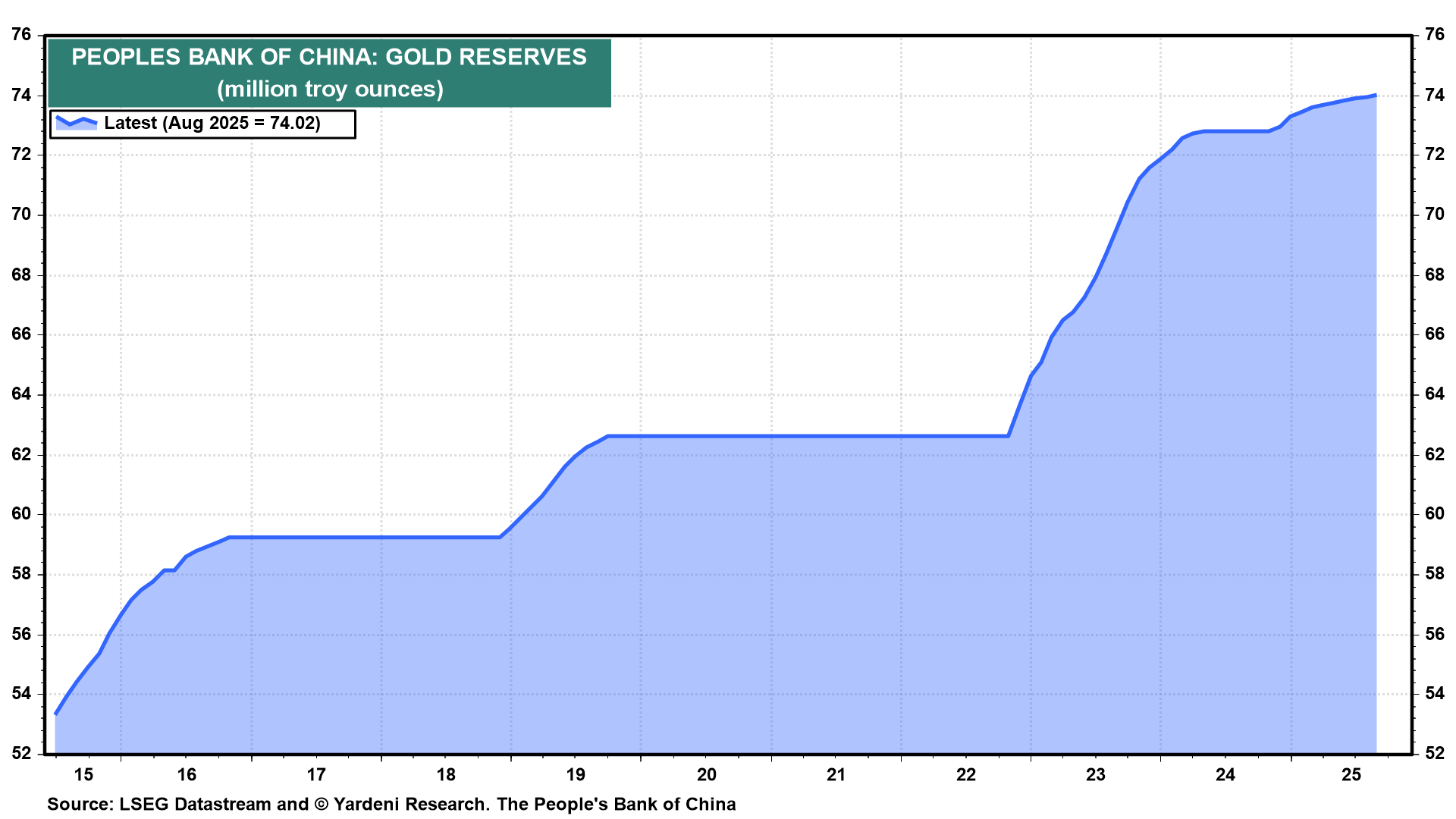Viewport: 1456px width, 819px height.
Task: Click the right y-axis label 74
Action: [x=1434, y=95]
